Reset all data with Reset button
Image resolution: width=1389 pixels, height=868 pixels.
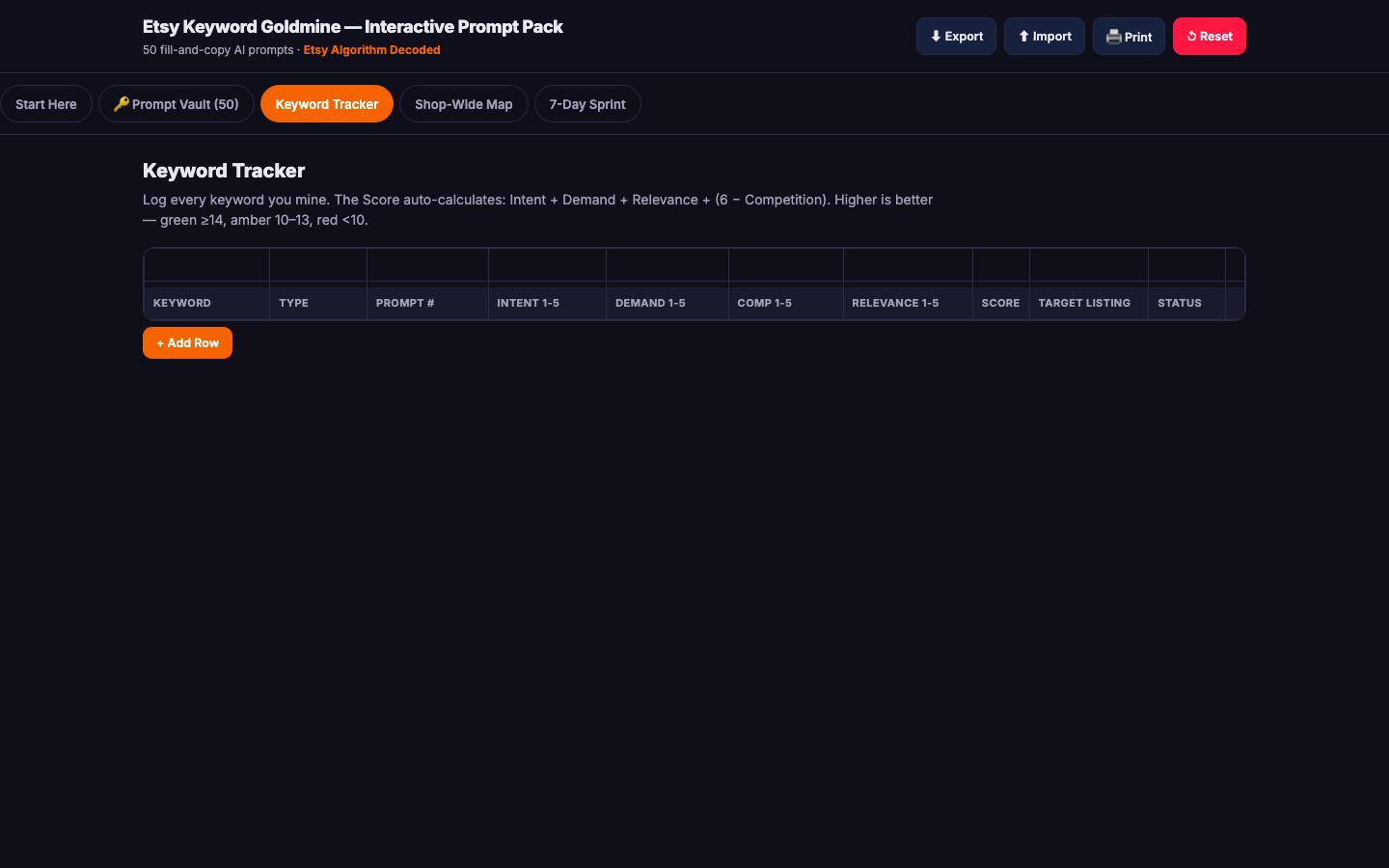1210,37
